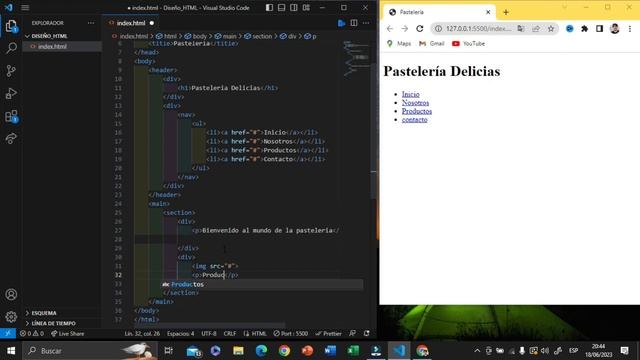Change language mode HTML in status bar
This screenshot has height=360, width=640.
(255, 333)
